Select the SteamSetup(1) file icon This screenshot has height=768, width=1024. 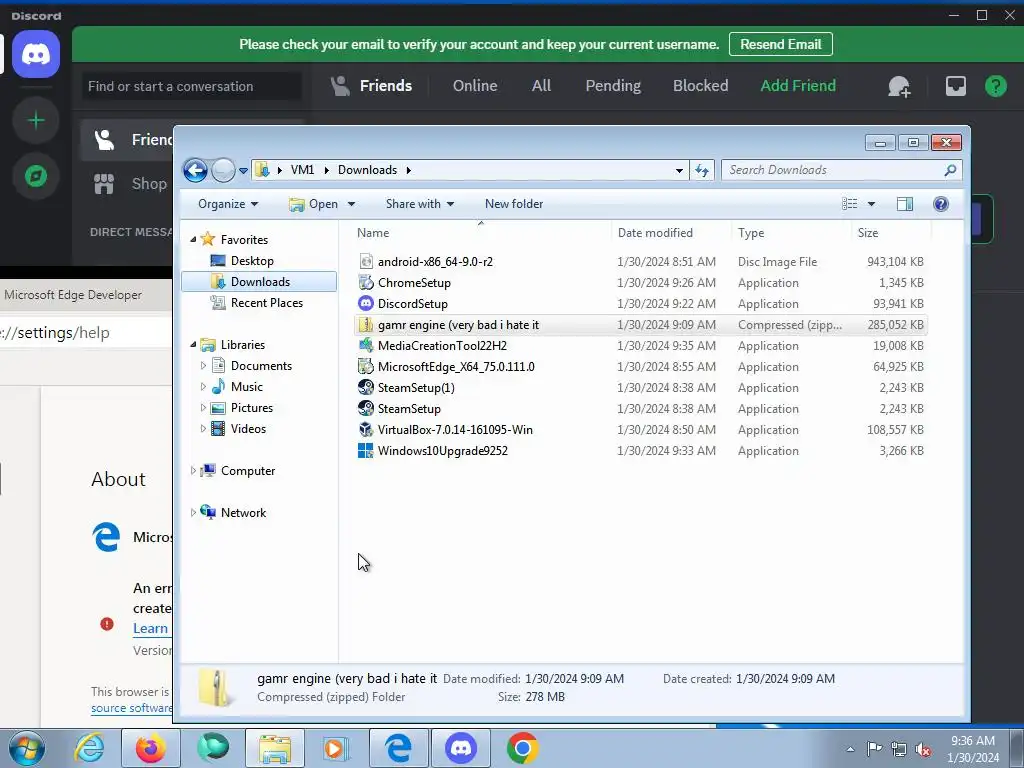[366, 387]
